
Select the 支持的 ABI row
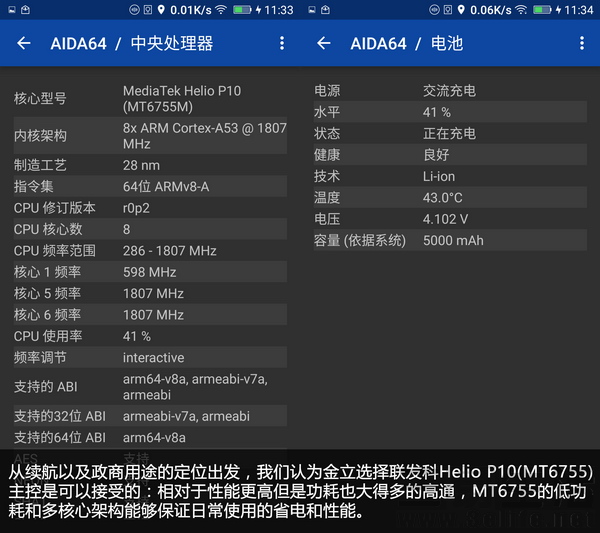pyautogui.click(x=150, y=387)
